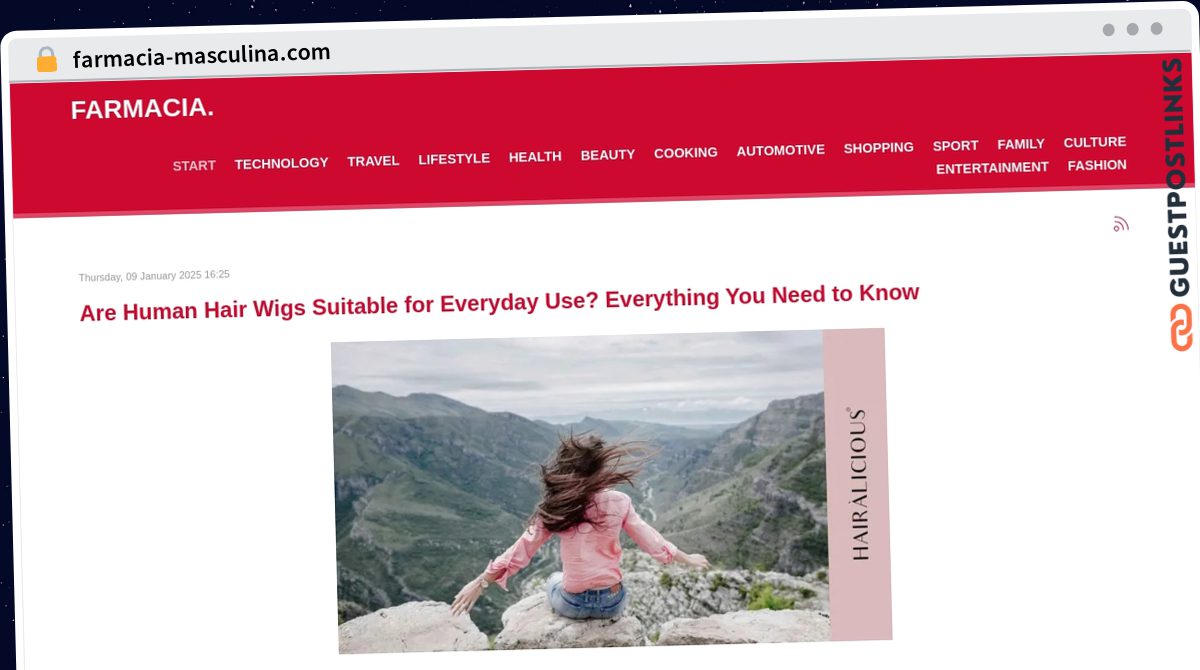
Task: Open the SPORT menu item
Action: (x=956, y=145)
